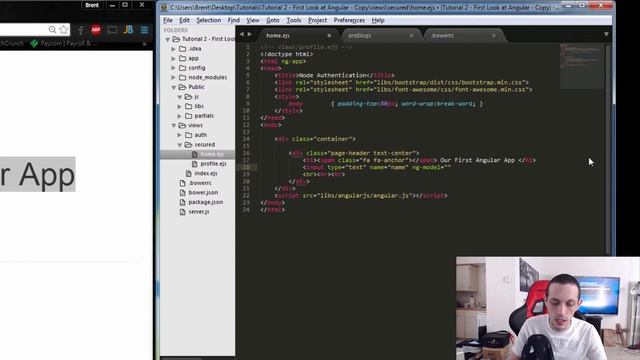The image size is (640, 360).
Task: Click the server.js file icon
Action: (182, 212)
